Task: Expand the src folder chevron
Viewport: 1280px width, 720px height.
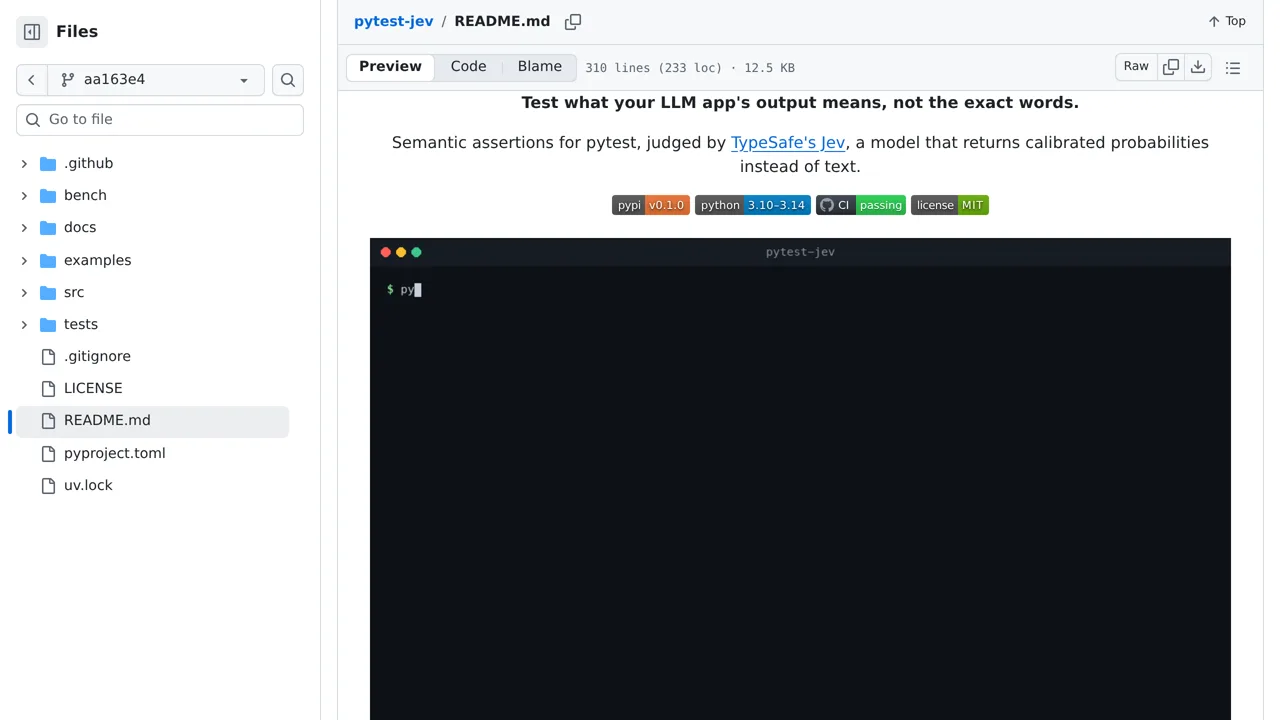Action: (x=24, y=292)
